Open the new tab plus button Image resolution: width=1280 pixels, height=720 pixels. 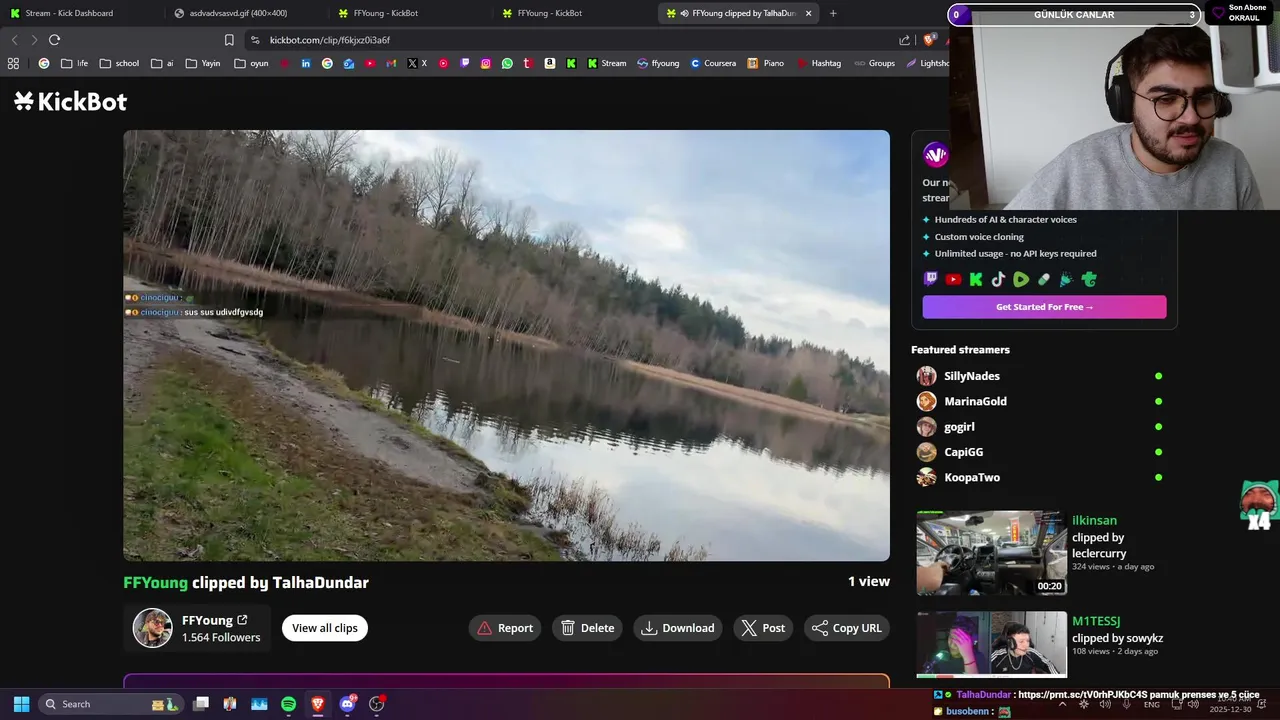coord(833,13)
